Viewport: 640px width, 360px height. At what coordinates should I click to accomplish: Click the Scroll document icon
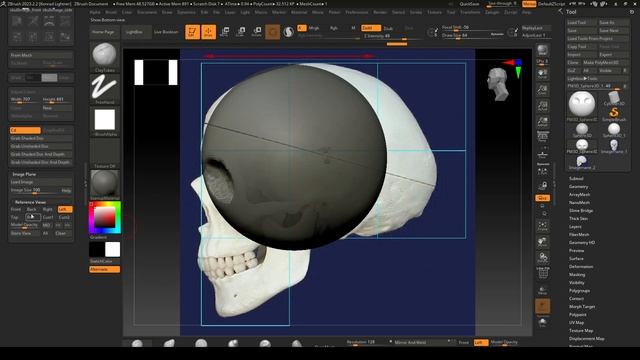542,74
